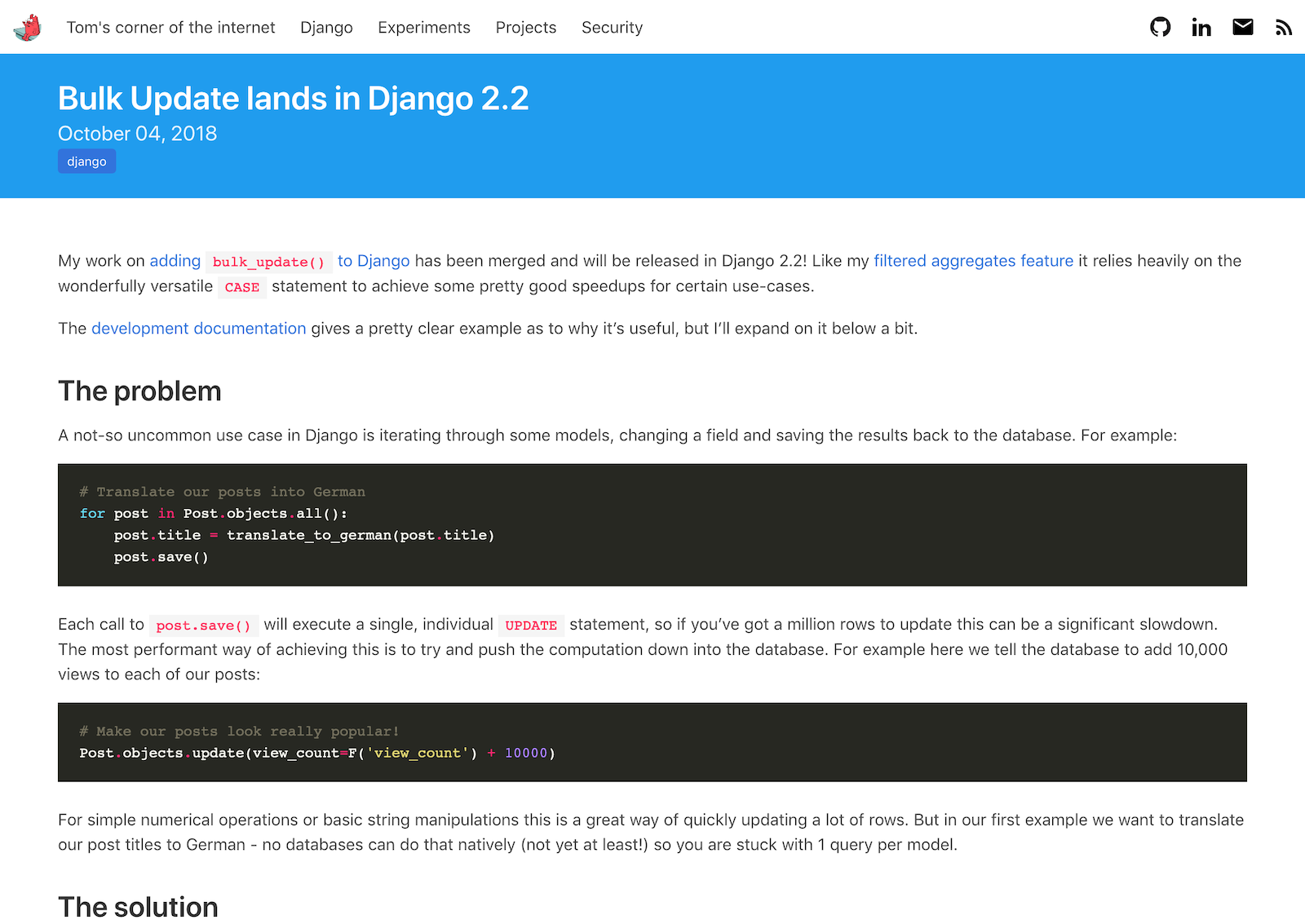Open the GitHub profile icon
The height and width of the screenshot is (924, 1305).
(1160, 27)
